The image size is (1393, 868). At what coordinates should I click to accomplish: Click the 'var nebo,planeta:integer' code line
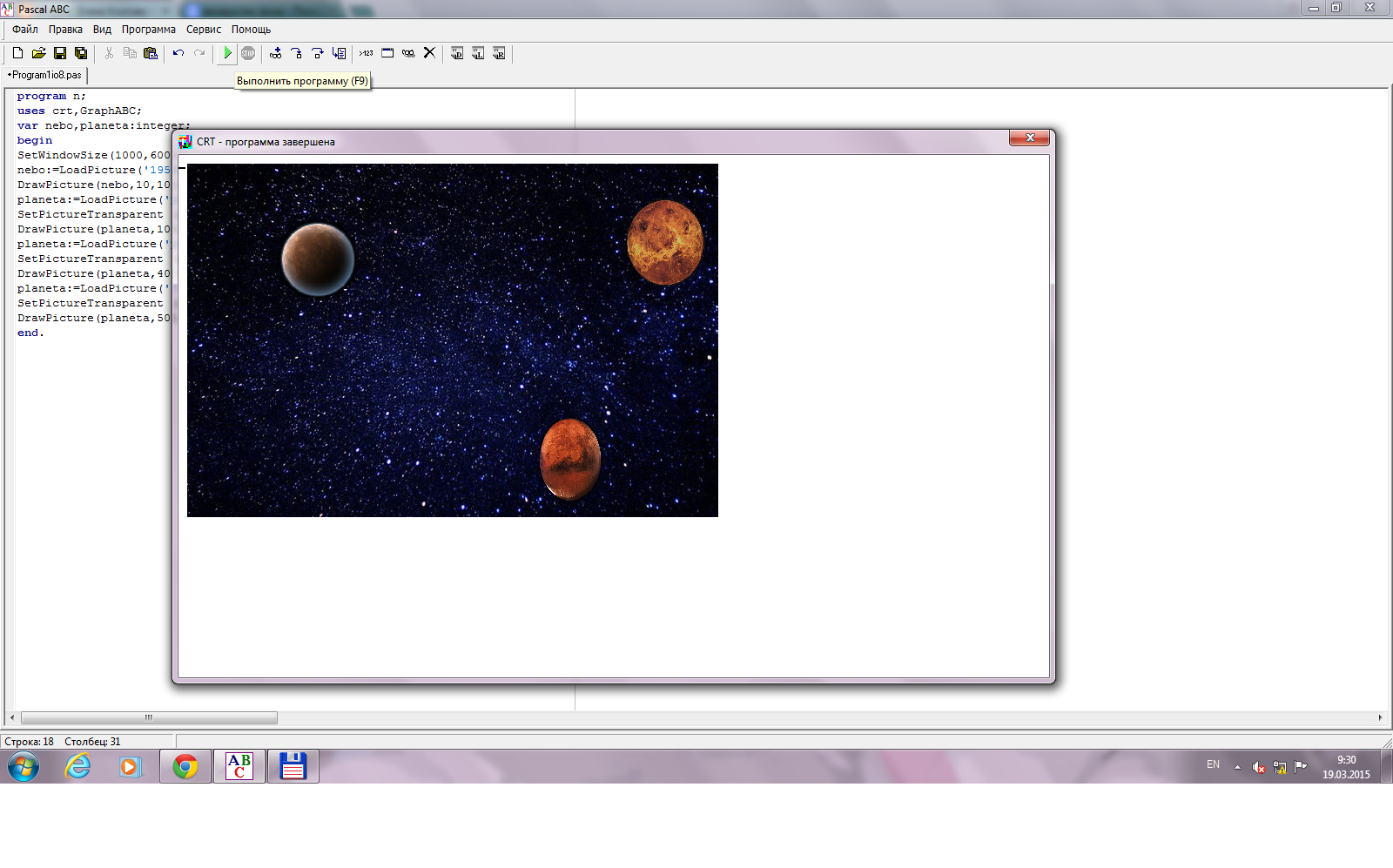point(104,125)
